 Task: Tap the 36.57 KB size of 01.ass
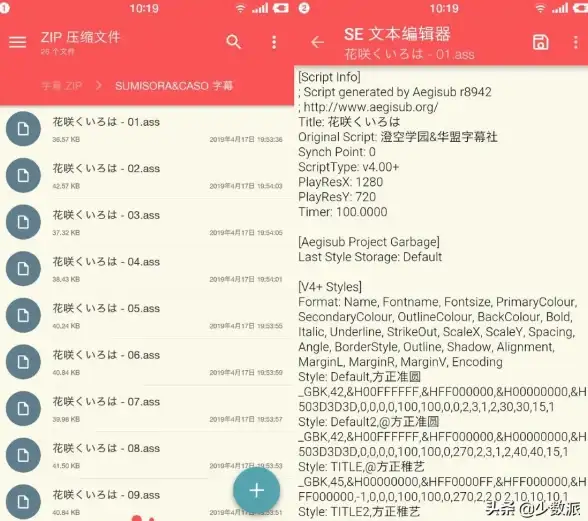(66, 140)
